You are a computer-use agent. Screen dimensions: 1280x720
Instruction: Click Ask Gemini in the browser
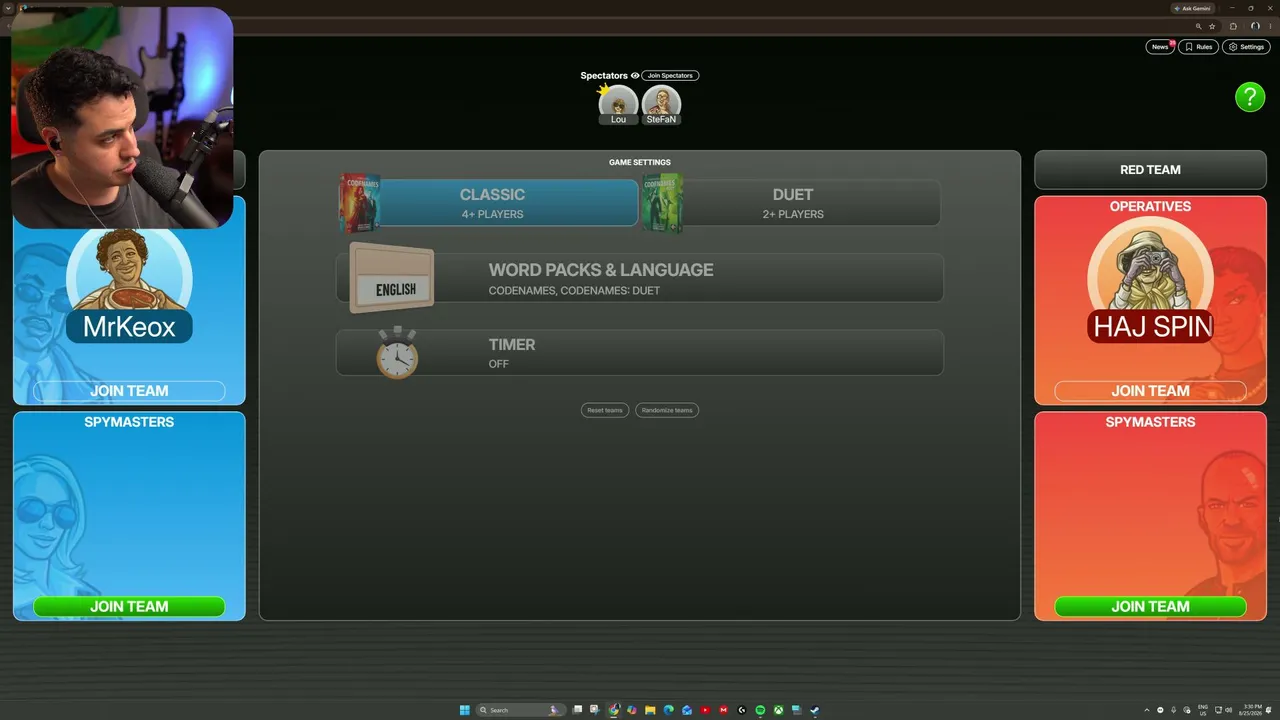1193,8
